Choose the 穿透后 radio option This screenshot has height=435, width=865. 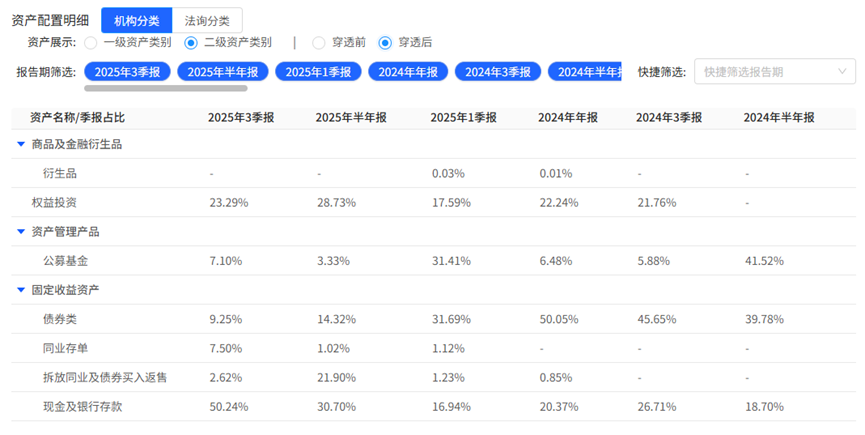385,43
